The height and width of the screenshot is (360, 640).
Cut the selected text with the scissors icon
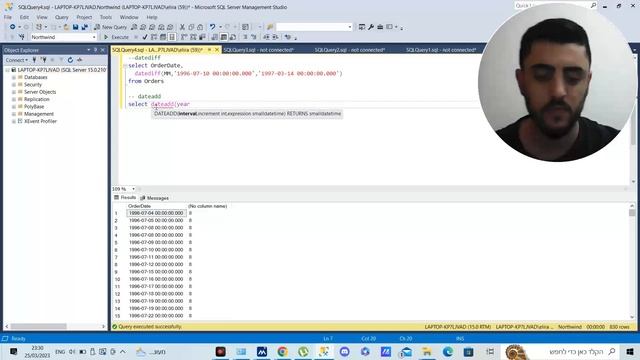182,27
